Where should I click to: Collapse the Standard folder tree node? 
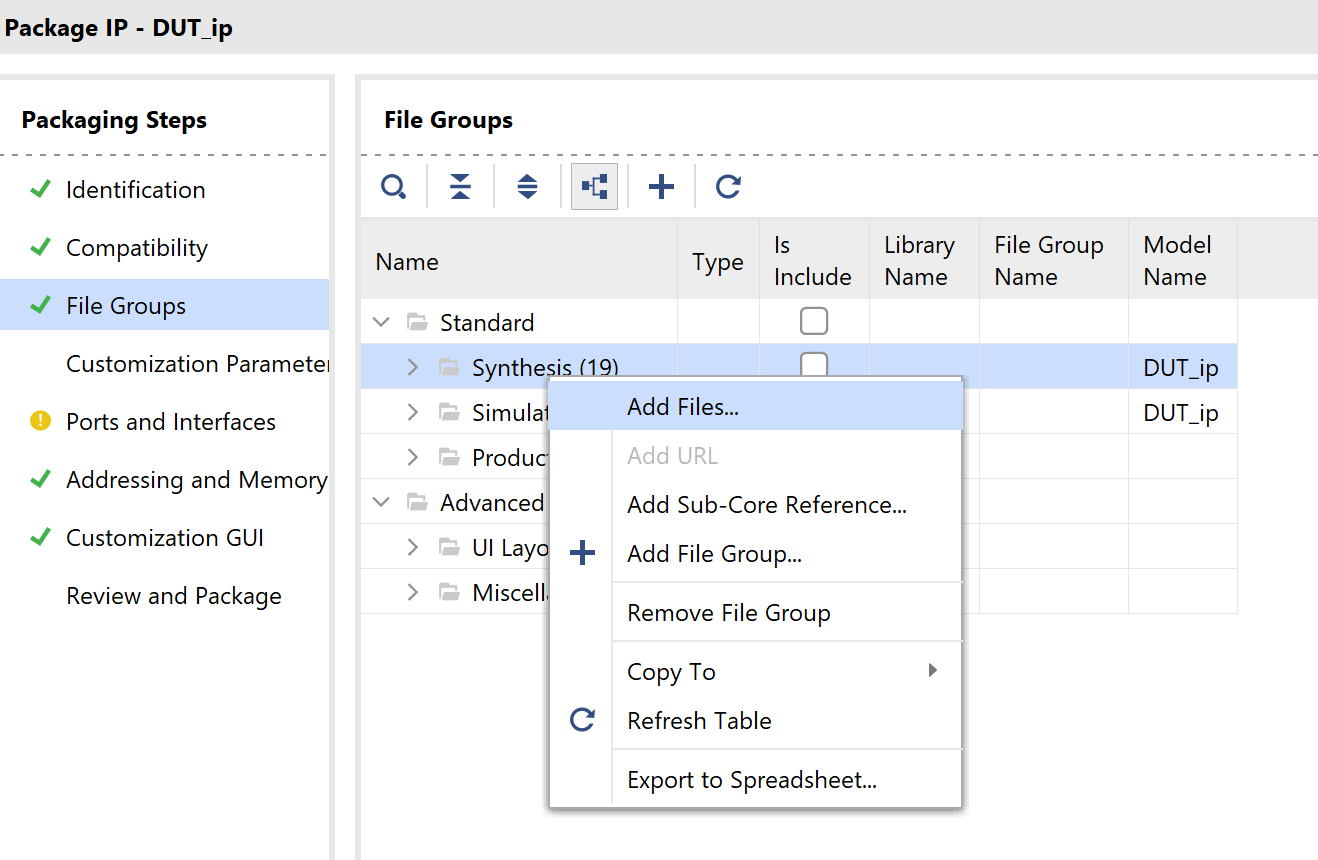click(x=381, y=323)
